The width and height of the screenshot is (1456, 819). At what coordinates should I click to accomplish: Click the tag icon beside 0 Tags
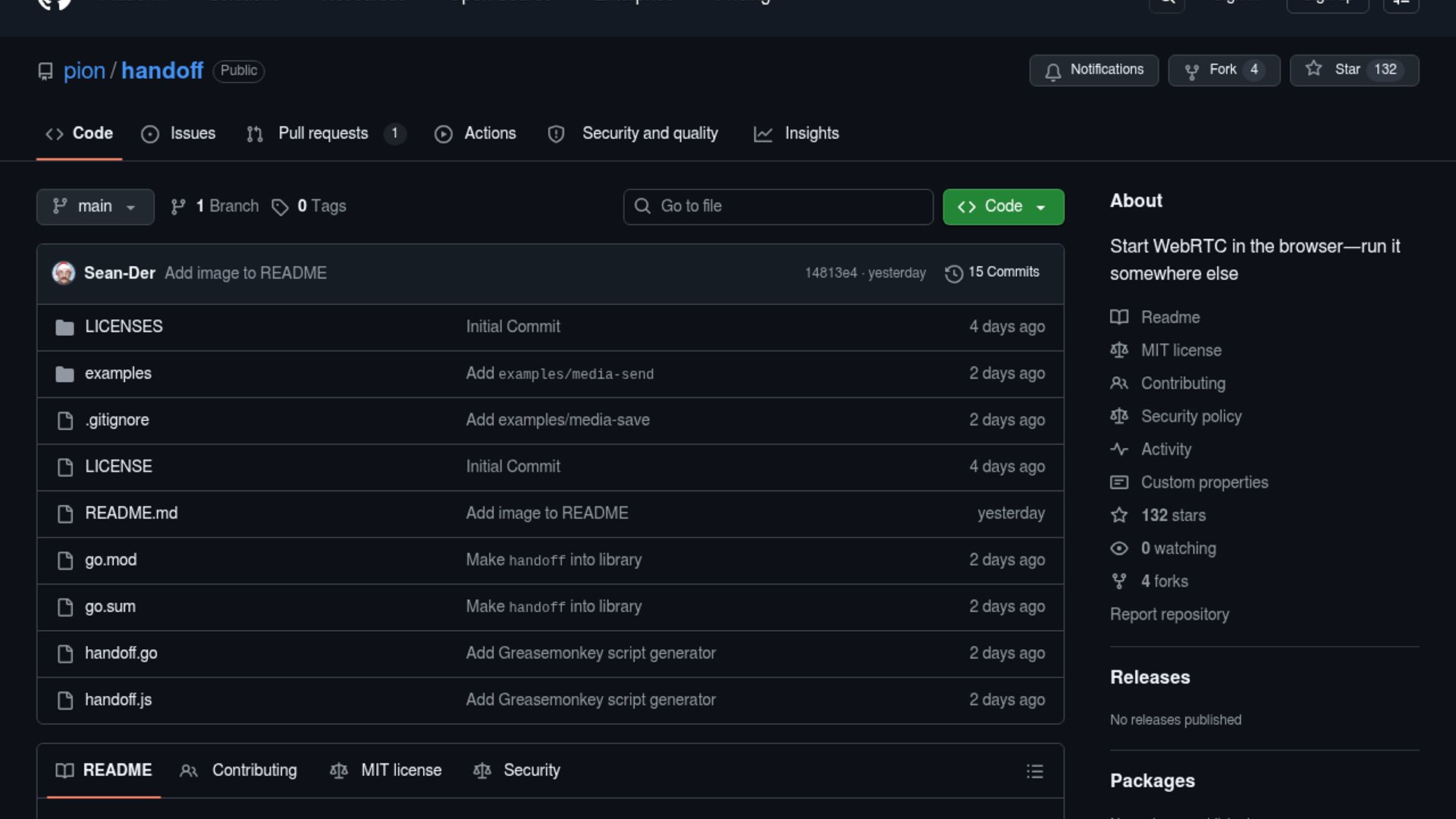[280, 207]
